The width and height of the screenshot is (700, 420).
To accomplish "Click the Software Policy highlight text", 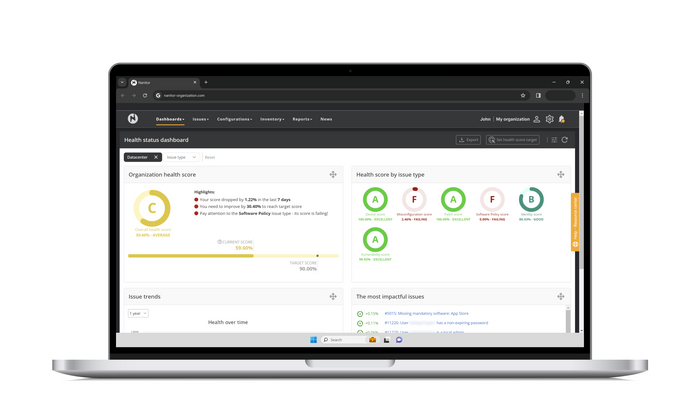I will tap(264, 213).
